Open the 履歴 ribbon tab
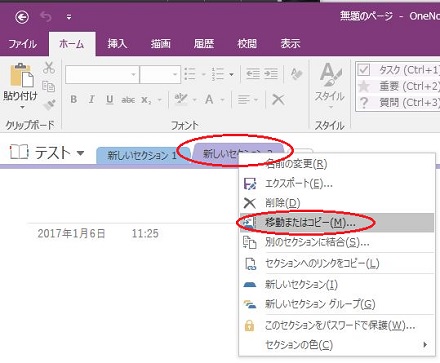The height and width of the screenshot is (363, 440). [204, 43]
